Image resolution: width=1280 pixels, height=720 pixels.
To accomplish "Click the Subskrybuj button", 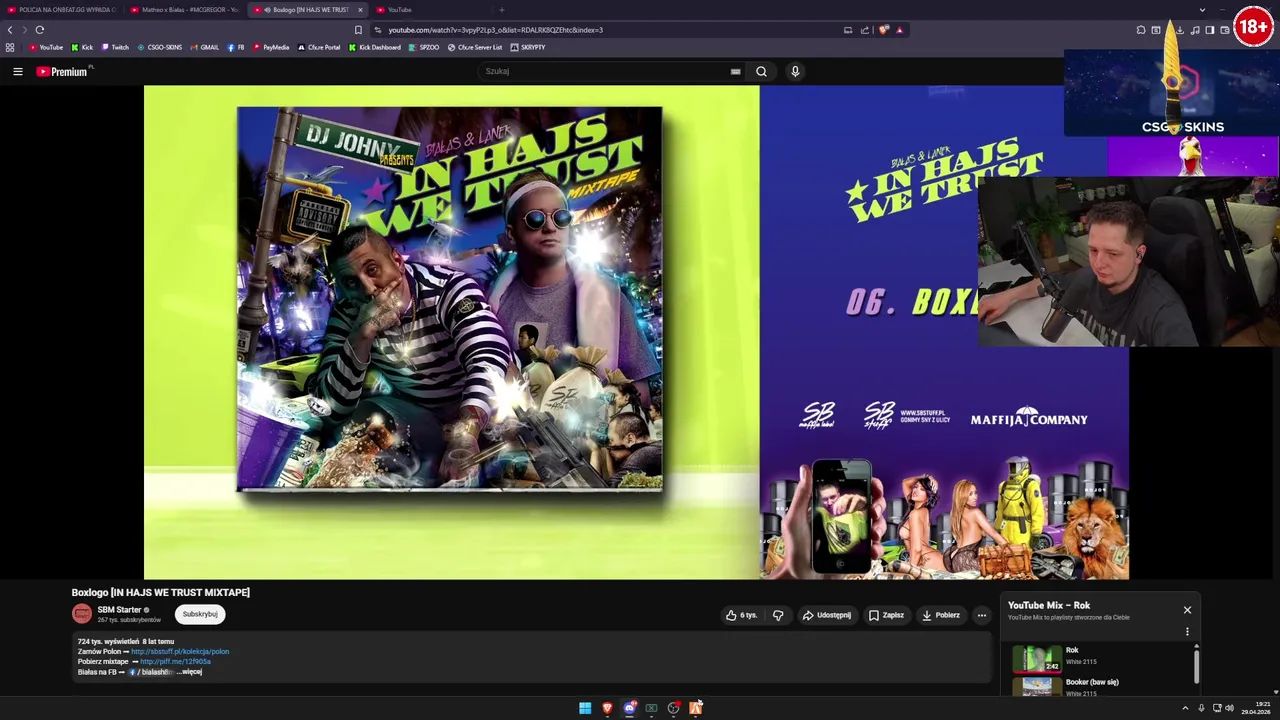I will pyautogui.click(x=200, y=614).
